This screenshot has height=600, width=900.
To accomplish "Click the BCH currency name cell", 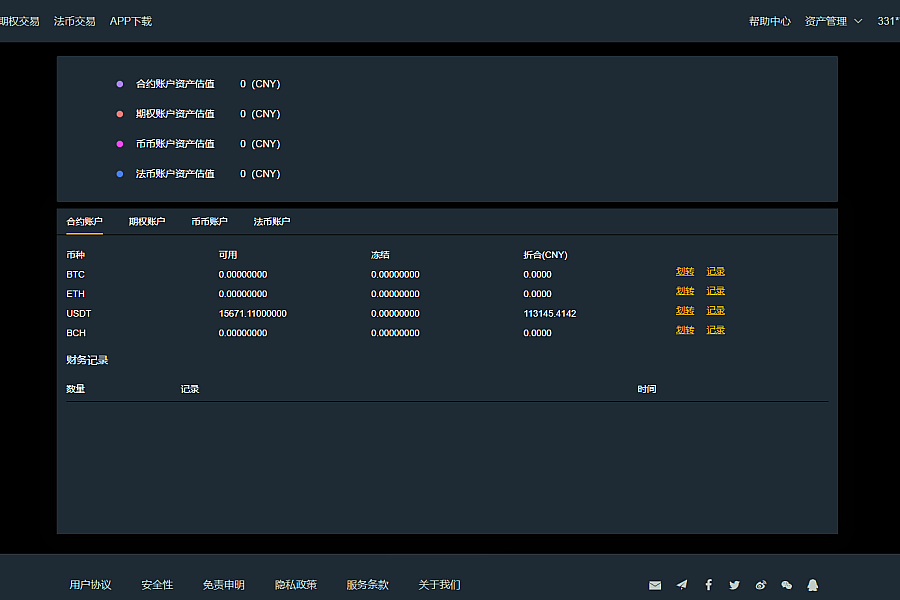I will (x=76, y=333).
